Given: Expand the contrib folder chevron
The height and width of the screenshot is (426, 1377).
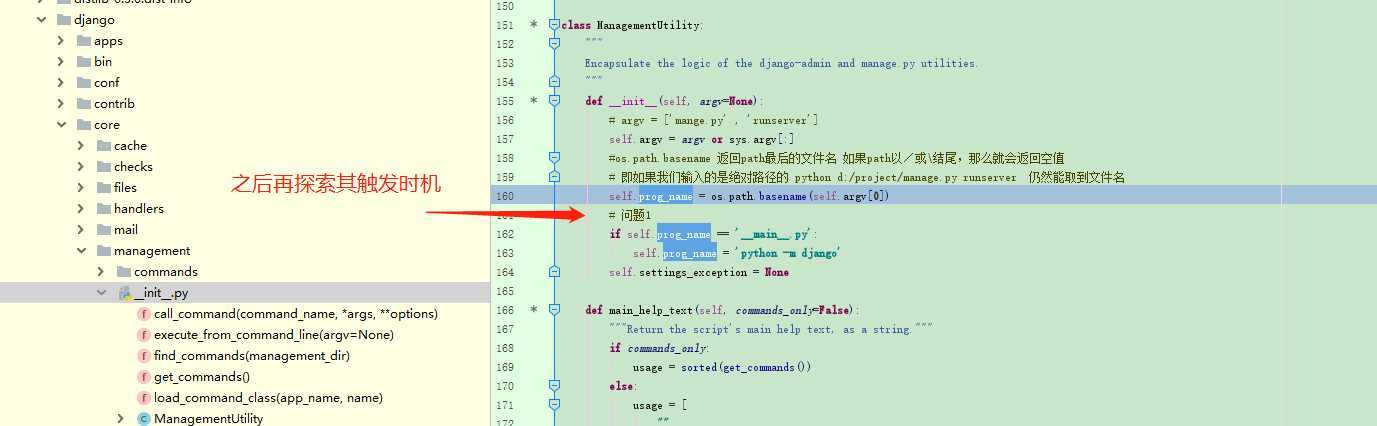Looking at the screenshot, I should pos(61,103).
